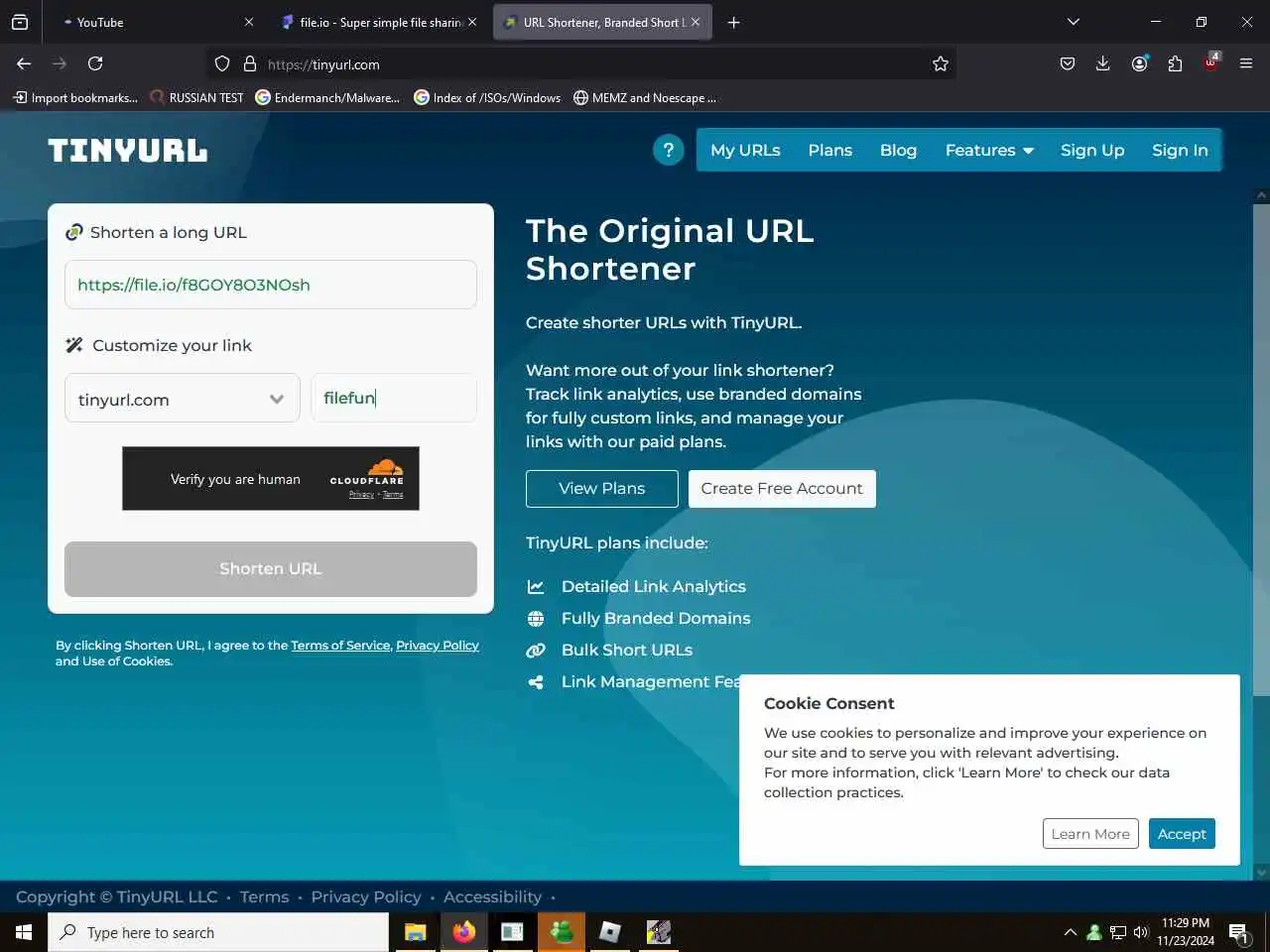The height and width of the screenshot is (952, 1270).
Task: Click the Firefox taskbar icon
Action: (x=463, y=932)
